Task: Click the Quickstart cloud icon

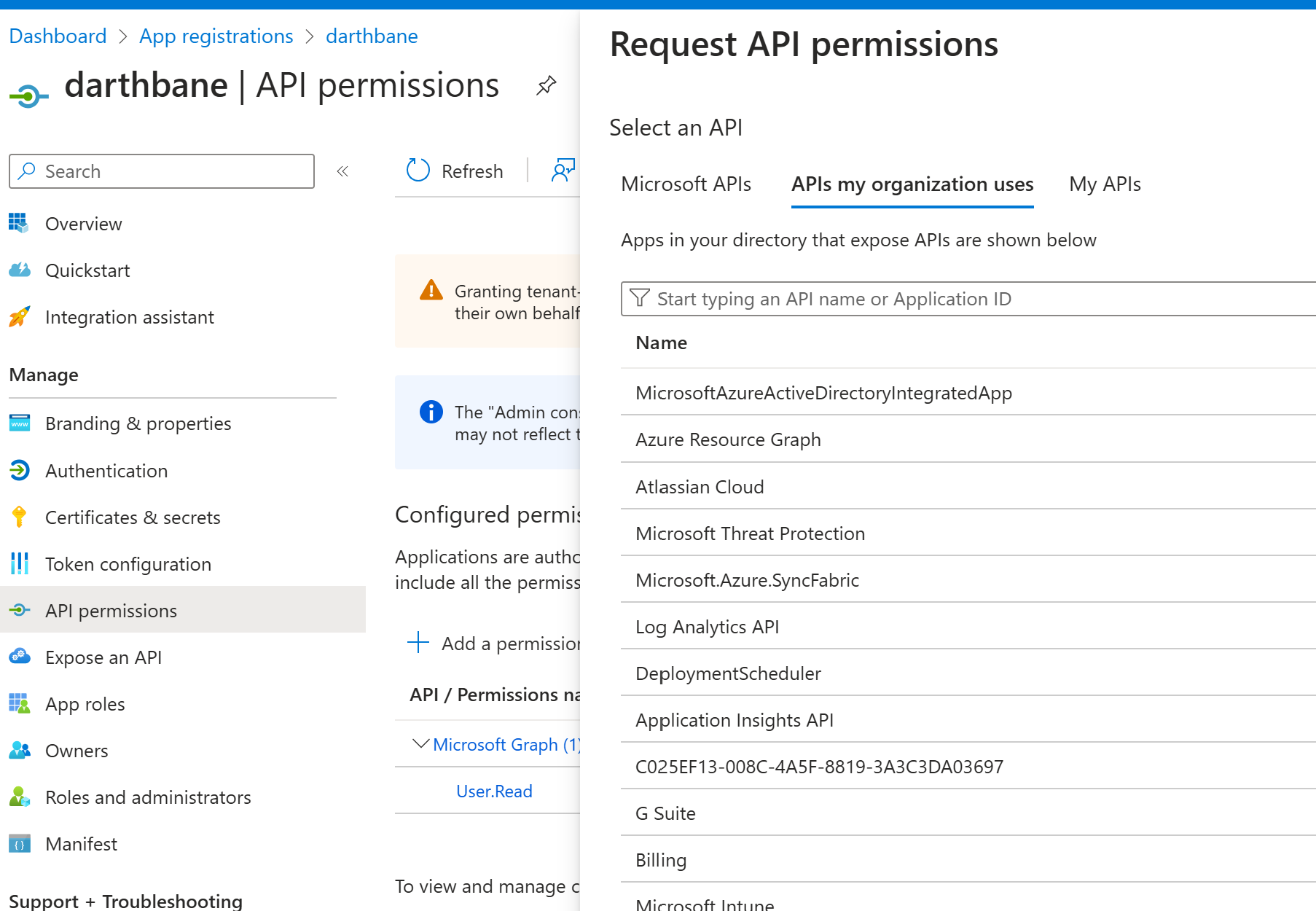Action: point(20,270)
